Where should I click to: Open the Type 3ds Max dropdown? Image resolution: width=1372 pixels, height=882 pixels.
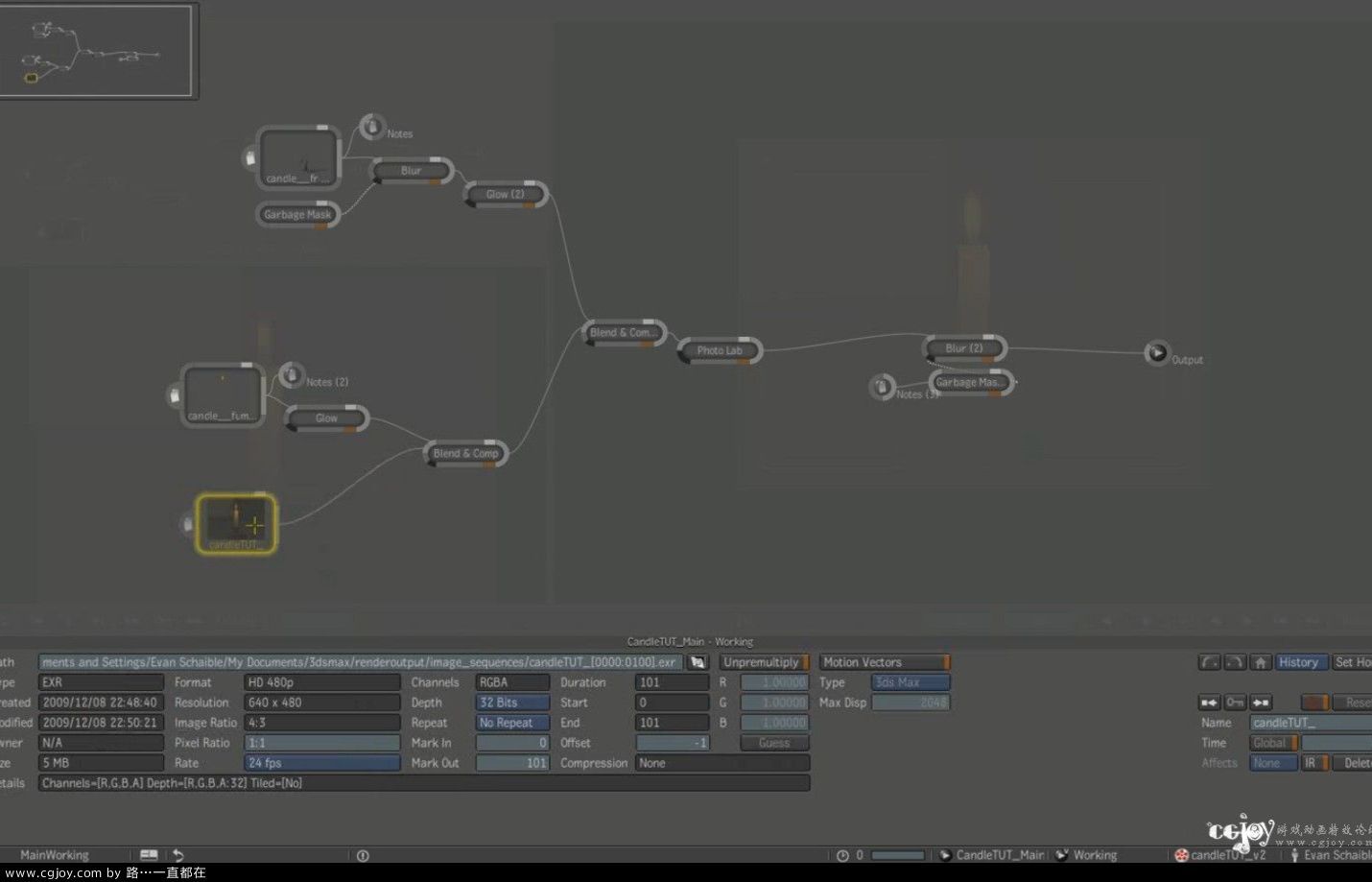pyautogui.click(x=911, y=682)
